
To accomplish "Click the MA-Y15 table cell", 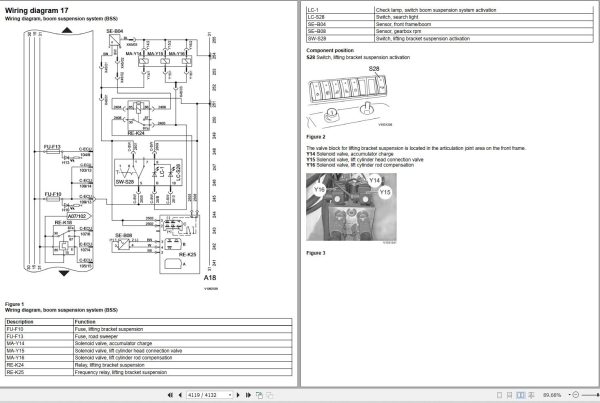I will coord(39,351).
